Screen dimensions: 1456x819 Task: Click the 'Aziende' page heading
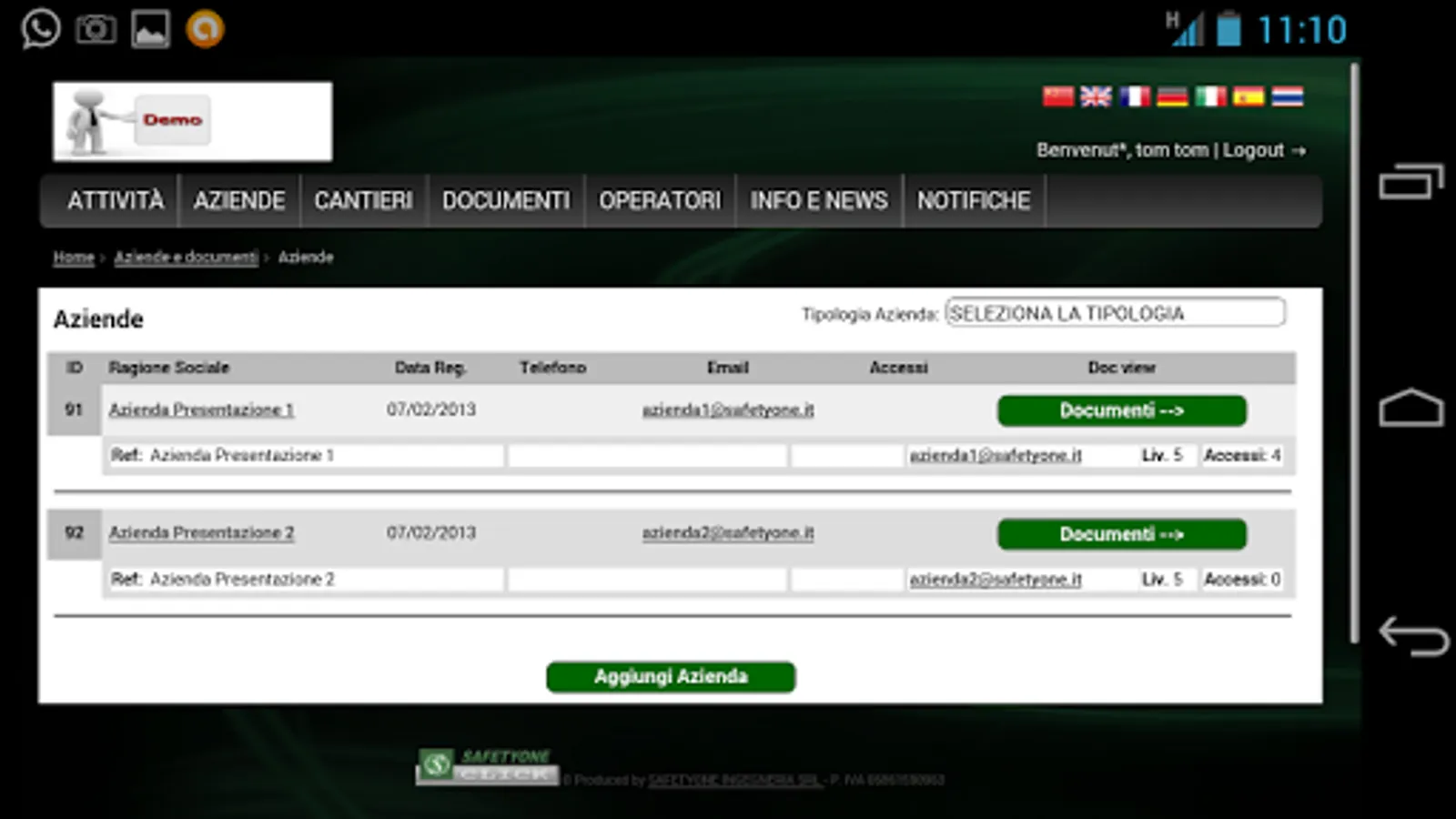[x=98, y=319]
